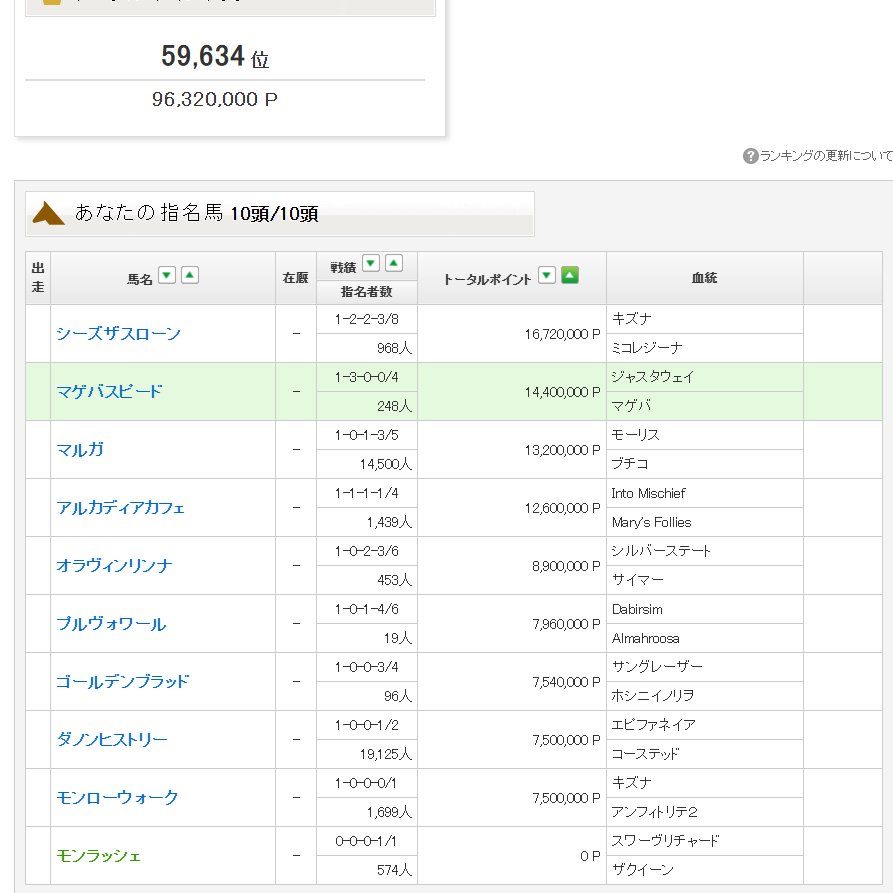Click record 1-2-2-3/8
This screenshot has width=893, height=893.
[367, 319]
